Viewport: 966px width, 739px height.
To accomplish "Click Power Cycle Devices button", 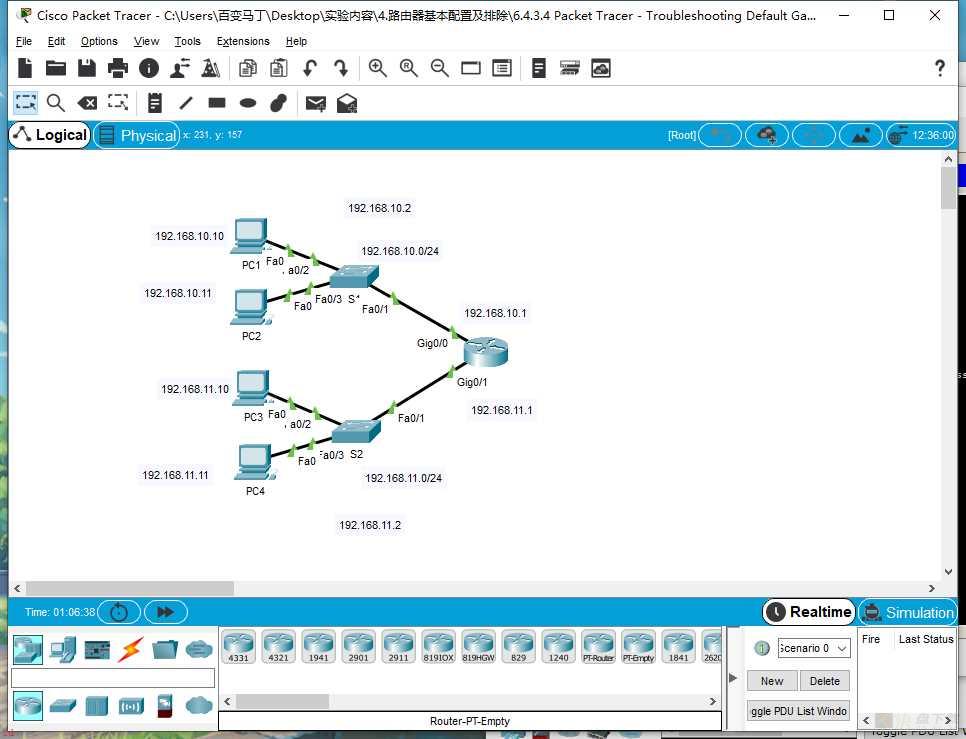I will [119, 612].
